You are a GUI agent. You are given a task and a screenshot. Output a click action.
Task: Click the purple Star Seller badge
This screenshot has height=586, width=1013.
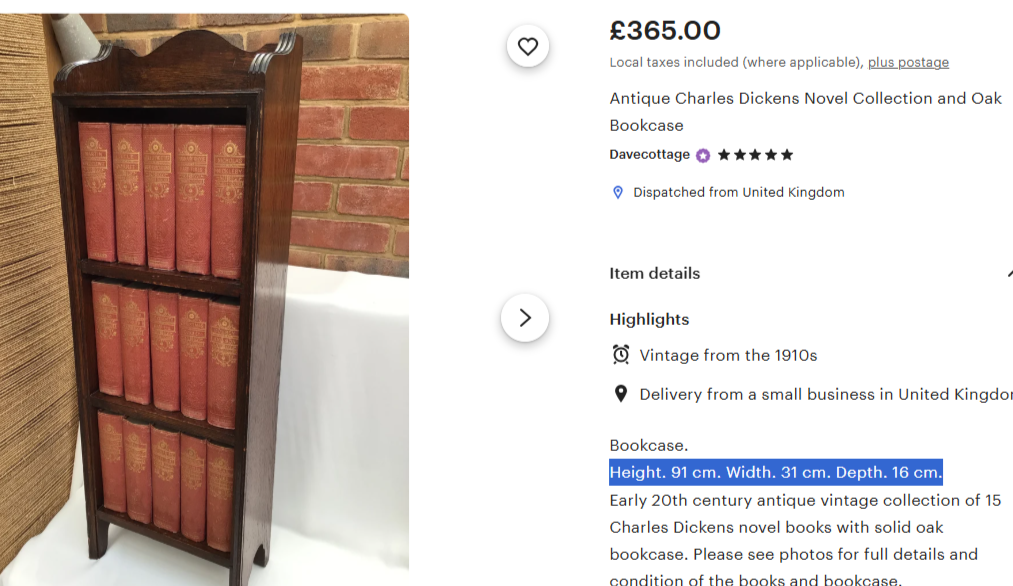pos(703,155)
